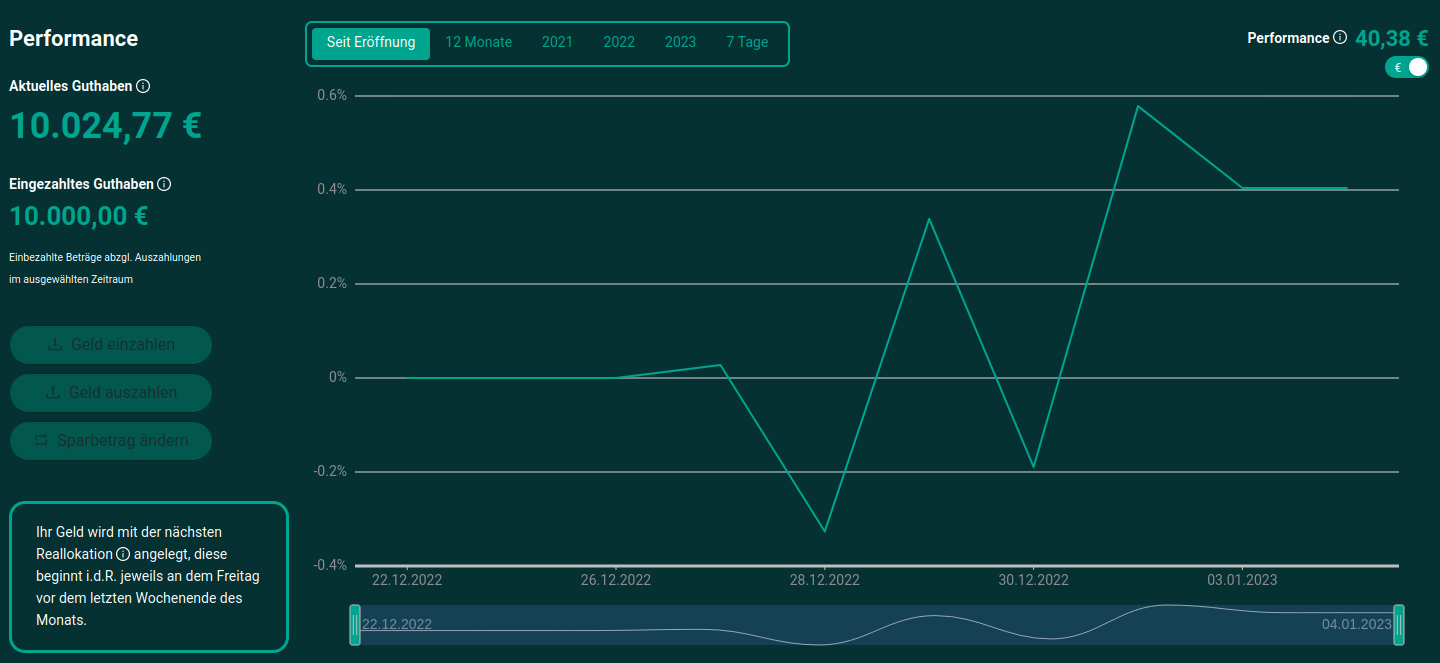1440x663 pixels.
Task: Click swap icon in Sparbetrag ändern button
Action: tap(41, 441)
